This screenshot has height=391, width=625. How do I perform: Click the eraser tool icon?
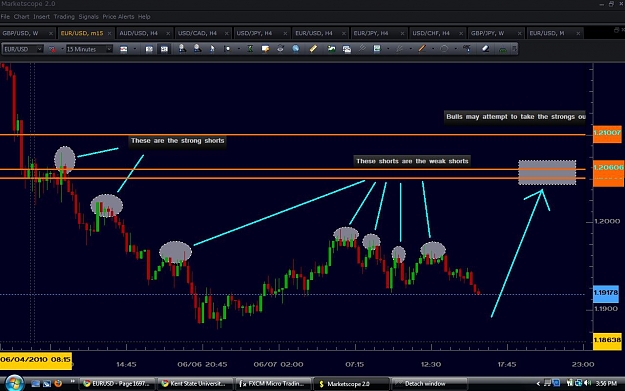pyautogui.click(x=485, y=49)
